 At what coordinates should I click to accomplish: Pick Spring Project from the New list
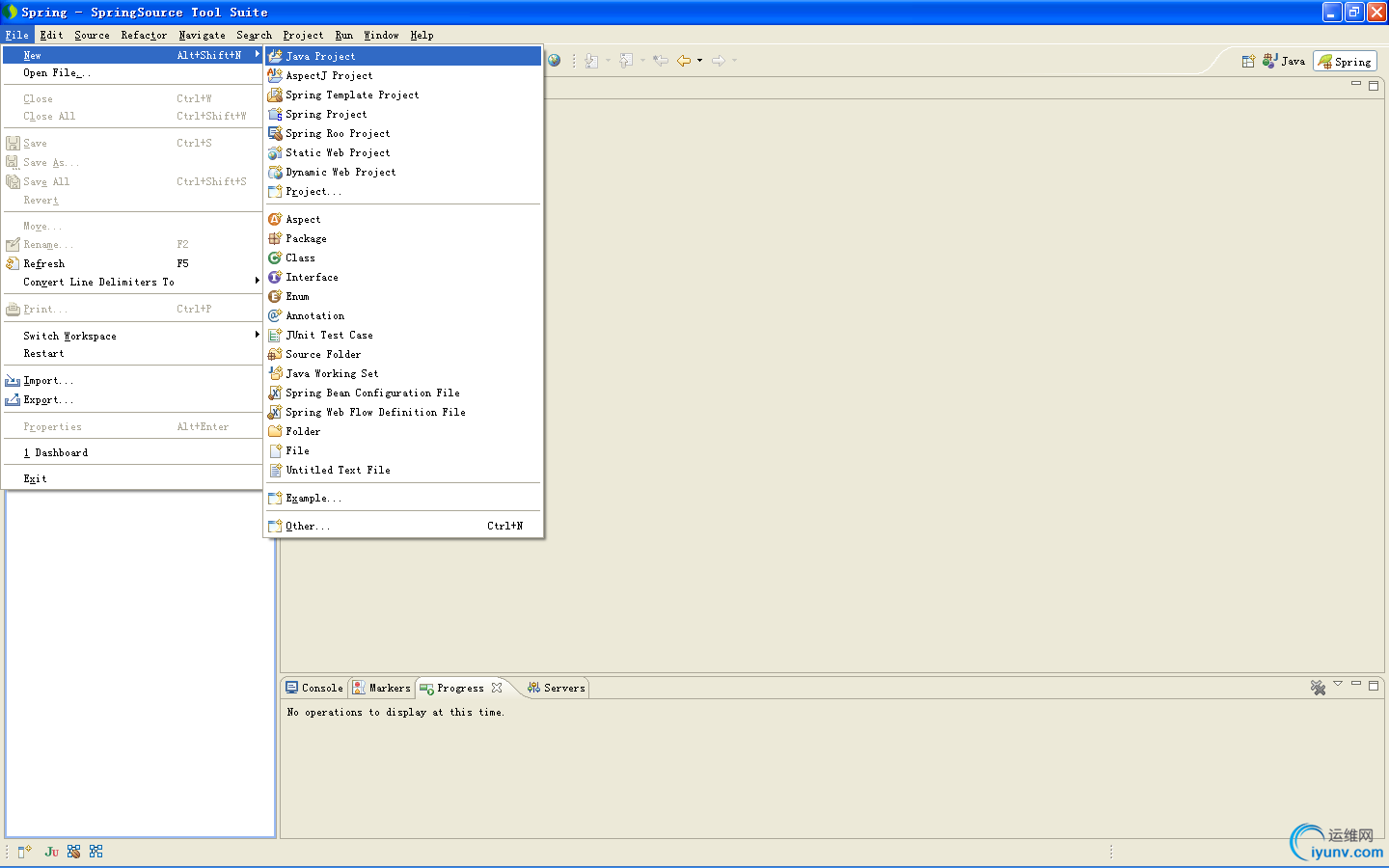403,114
